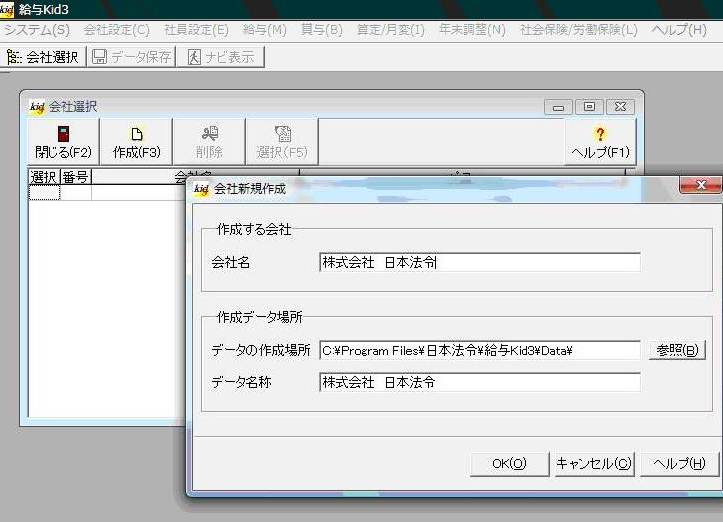Image resolution: width=723 pixels, height=522 pixels.
Task: Open the 社員設定(E) menu
Action: [196, 30]
